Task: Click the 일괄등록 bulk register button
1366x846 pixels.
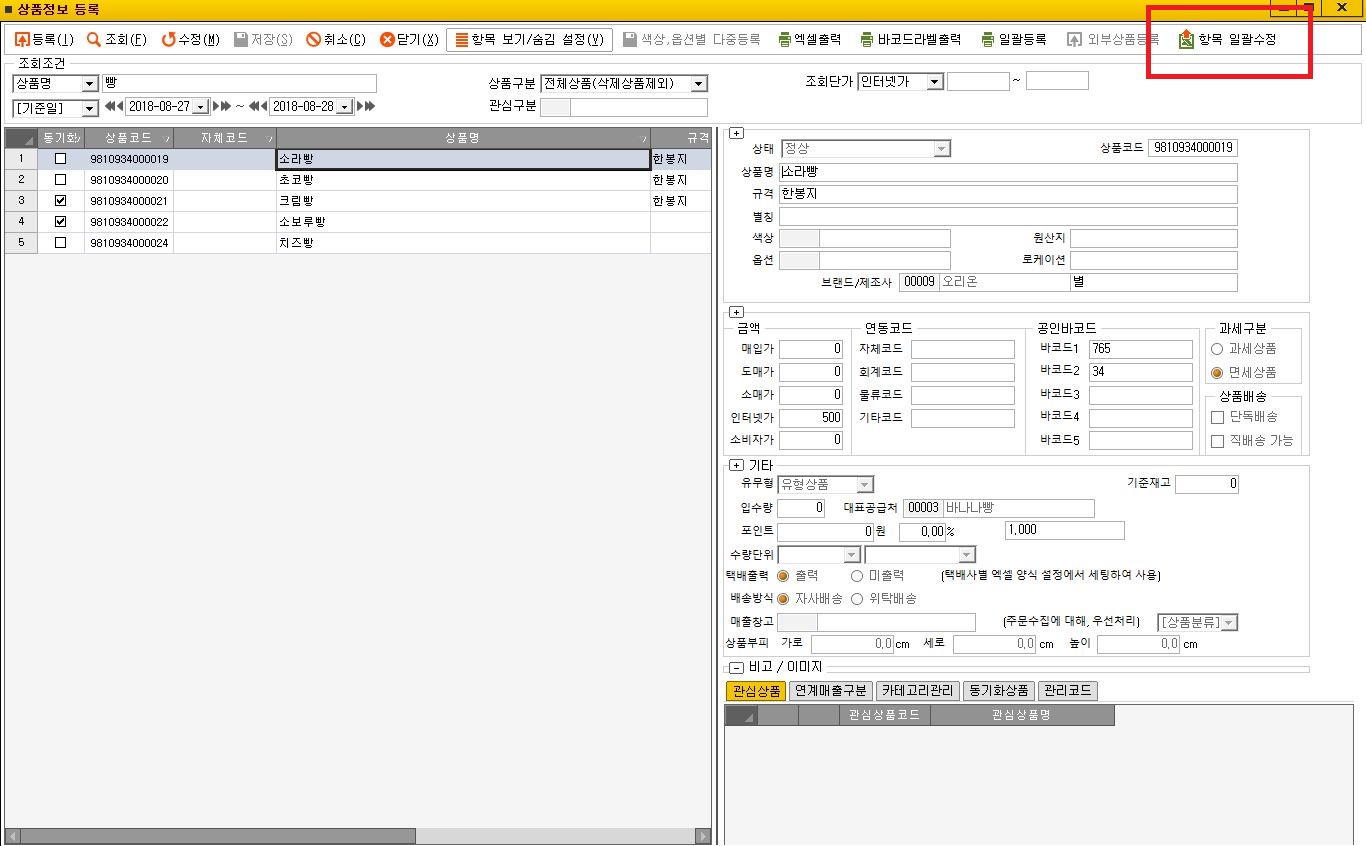Action: pyautogui.click(x=1013, y=40)
